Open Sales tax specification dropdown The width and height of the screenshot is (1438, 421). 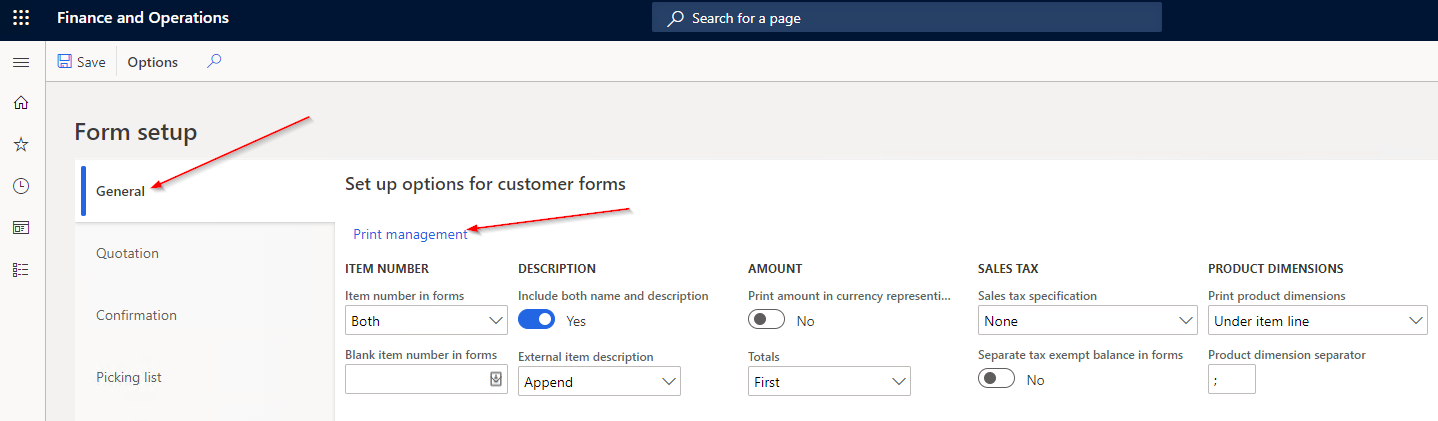(1087, 321)
